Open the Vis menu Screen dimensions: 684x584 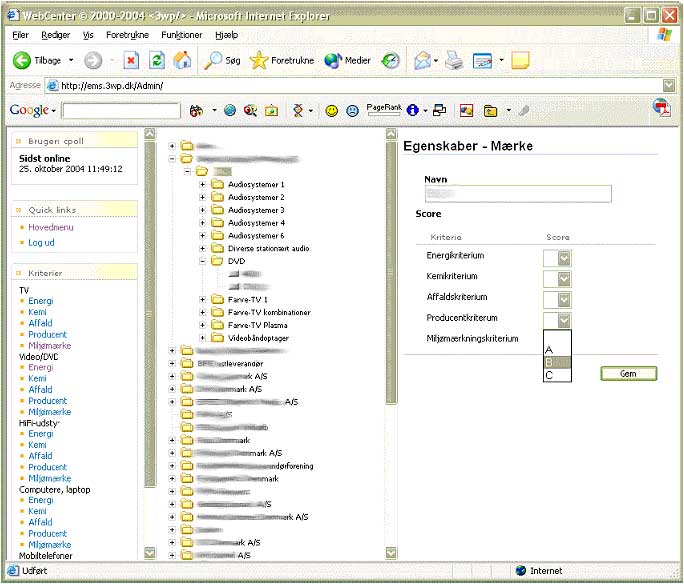[88, 35]
